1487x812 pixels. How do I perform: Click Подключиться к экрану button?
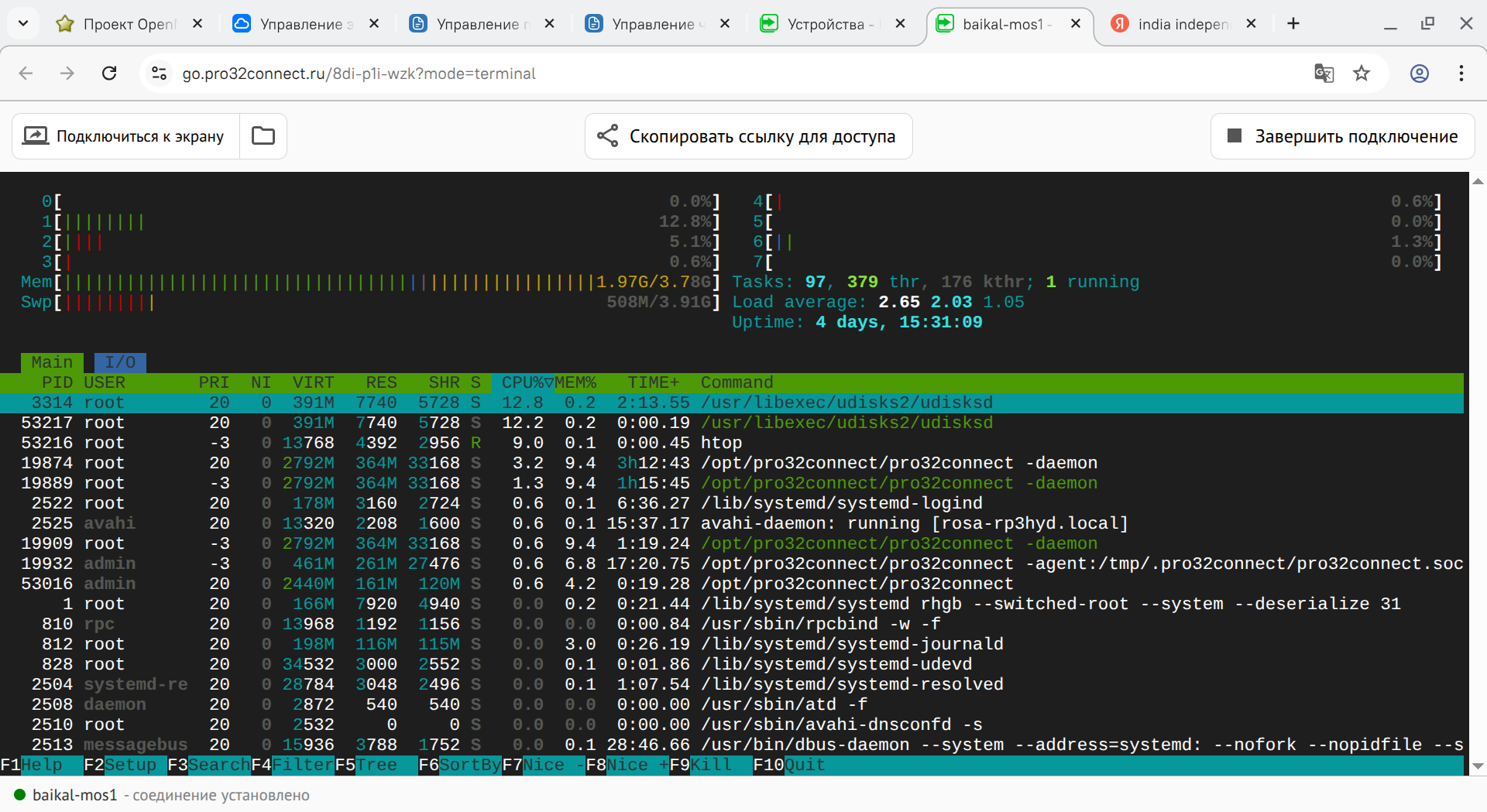click(x=125, y=136)
